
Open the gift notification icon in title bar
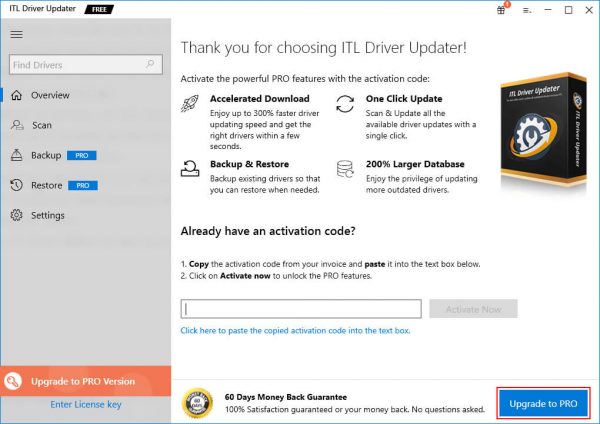502,10
